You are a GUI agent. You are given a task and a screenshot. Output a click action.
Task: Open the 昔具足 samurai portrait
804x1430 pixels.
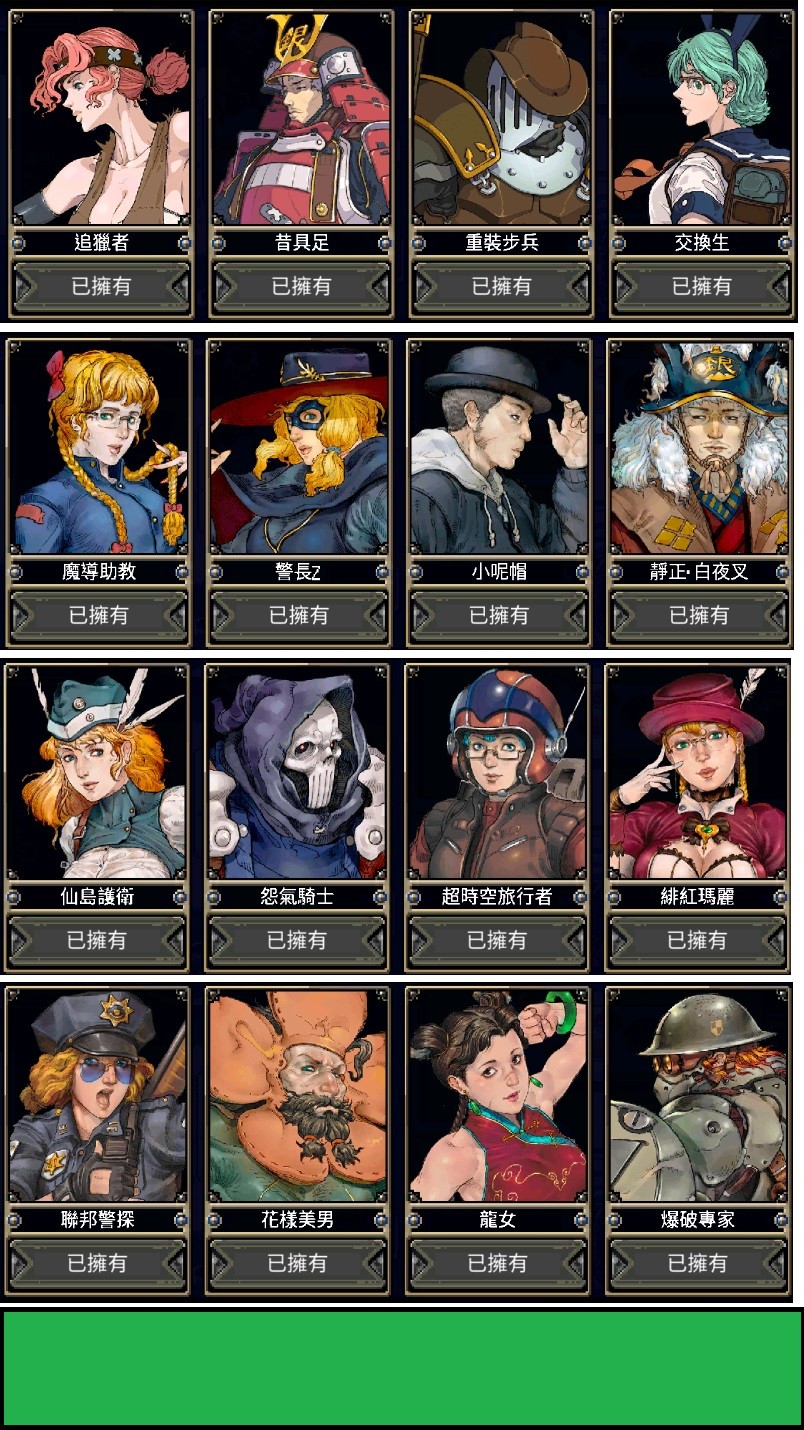(301, 120)
